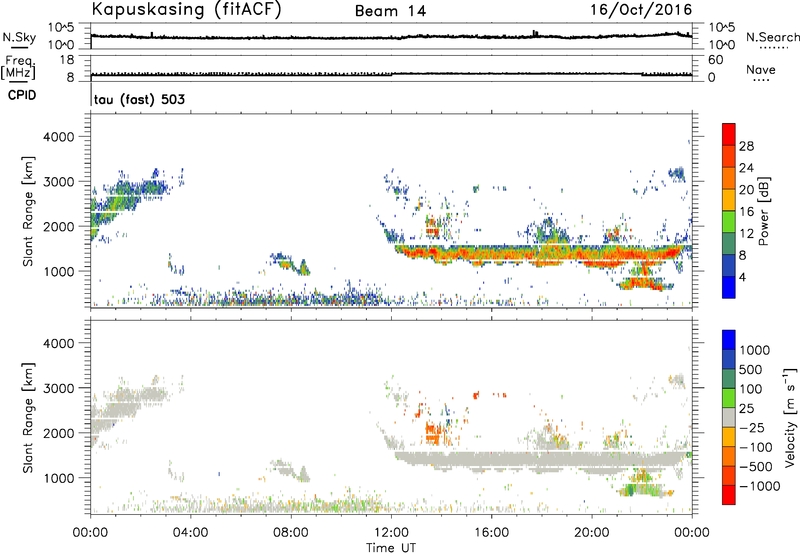800x554 pixels.
Task: Click the velocity panel 'Slant Range [km]' label
Action: [x=28, y=418]
